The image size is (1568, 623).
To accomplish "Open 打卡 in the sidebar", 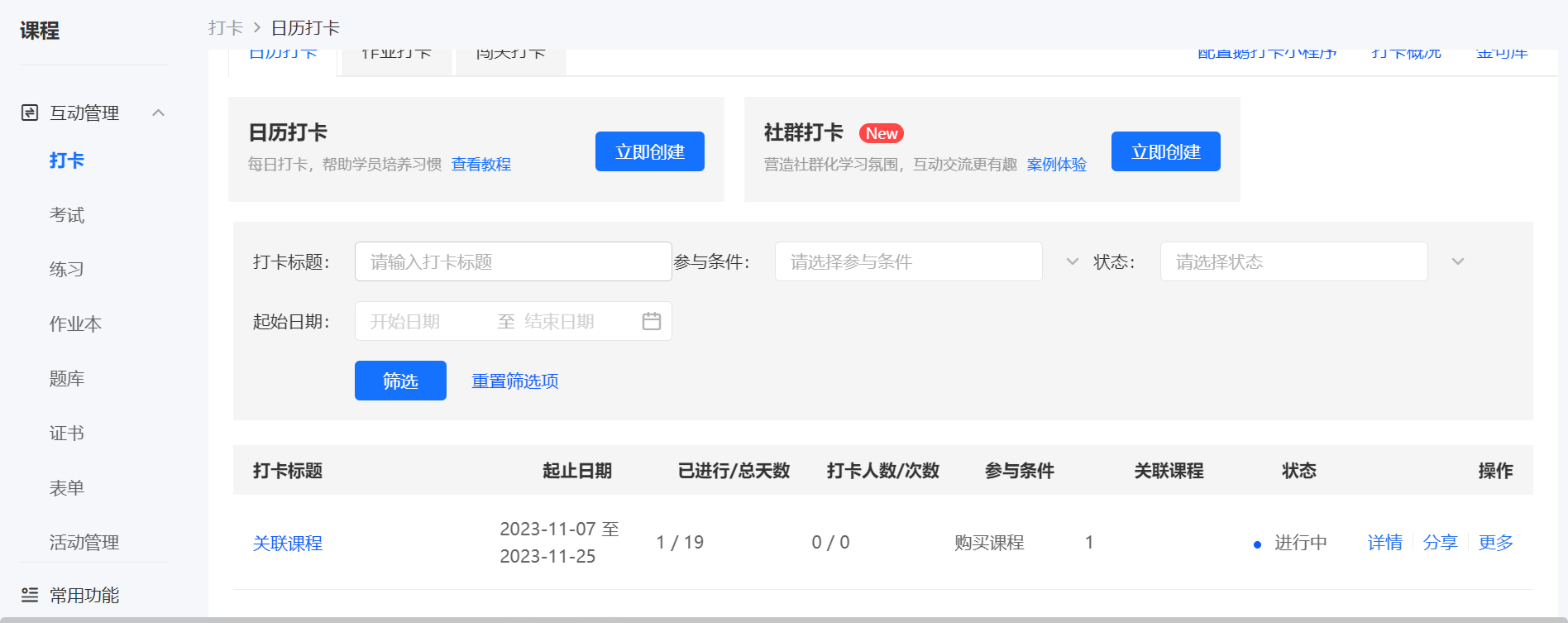I will click(x=67, y=161).
